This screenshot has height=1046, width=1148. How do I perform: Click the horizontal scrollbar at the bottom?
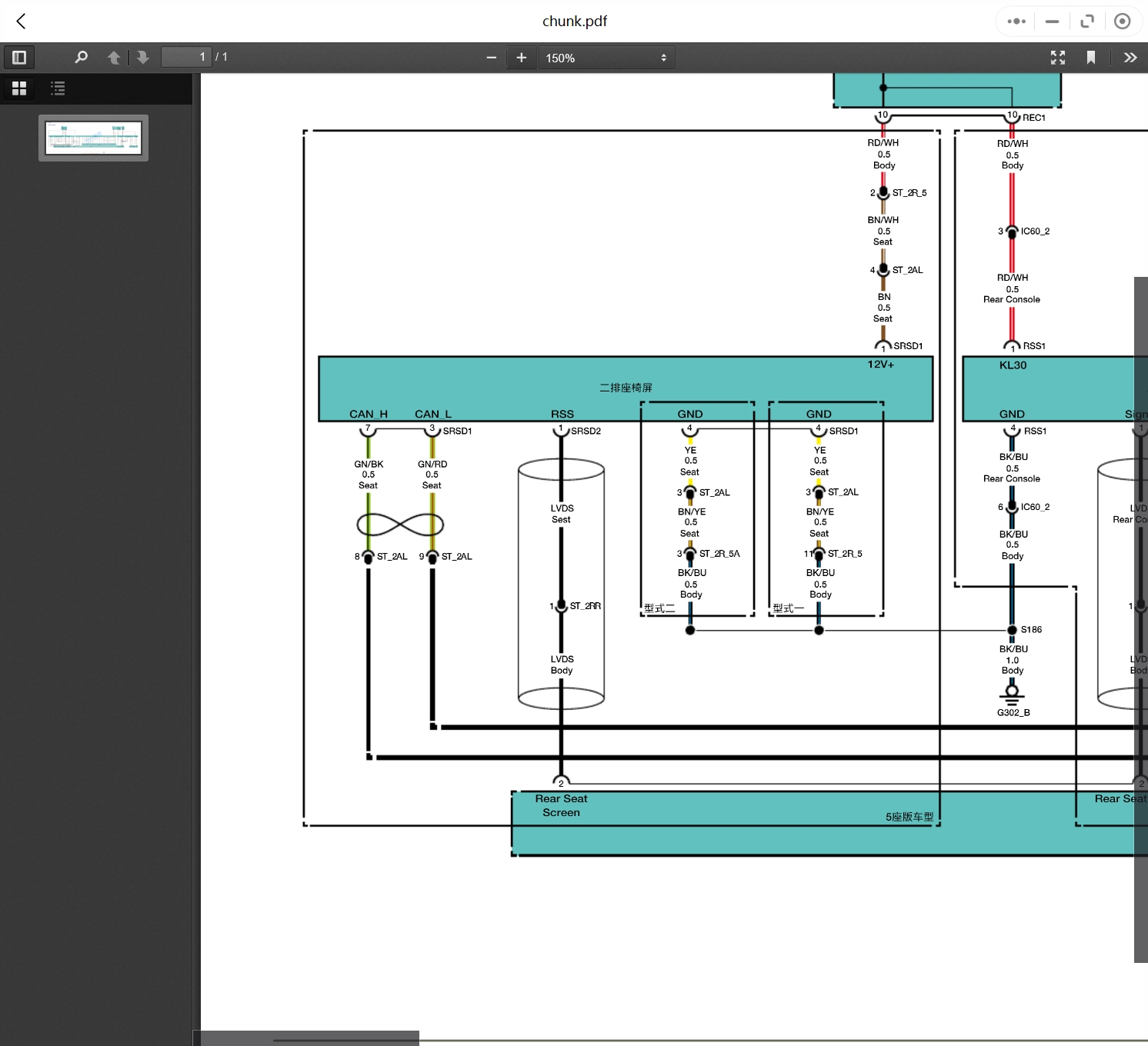coord(308,1038)
